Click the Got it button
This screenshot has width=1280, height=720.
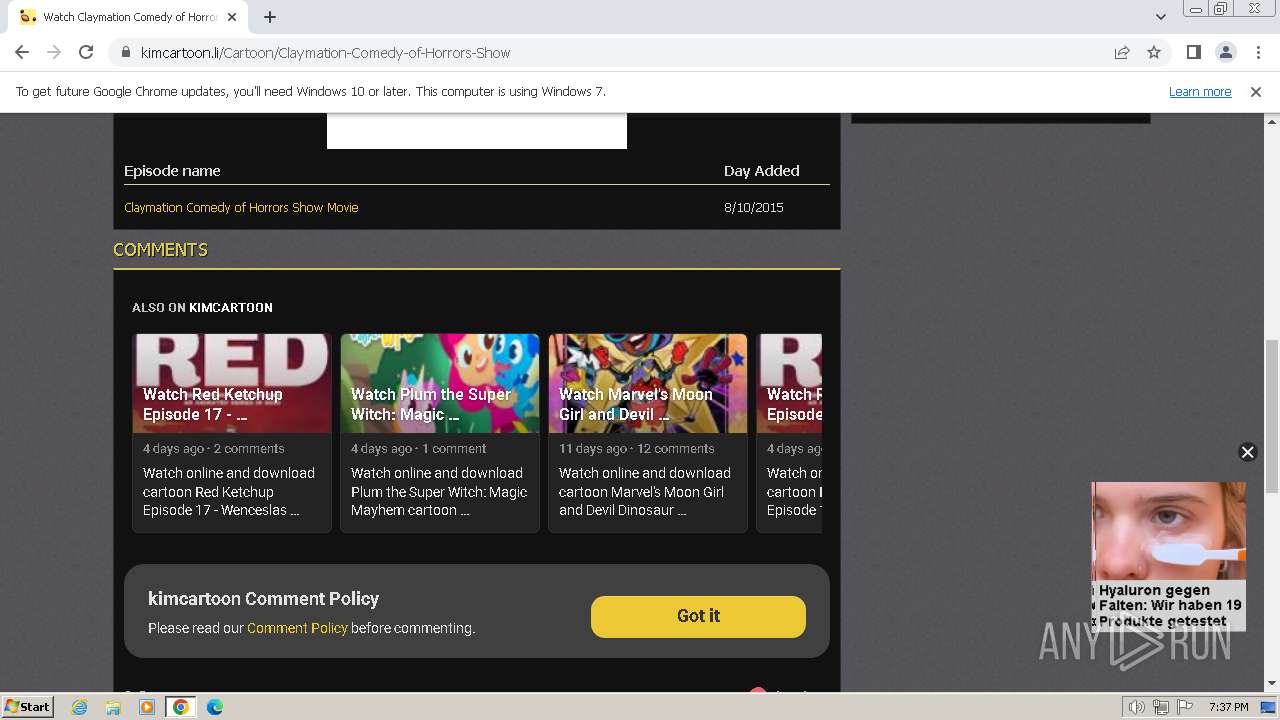(x=698, y=616)
